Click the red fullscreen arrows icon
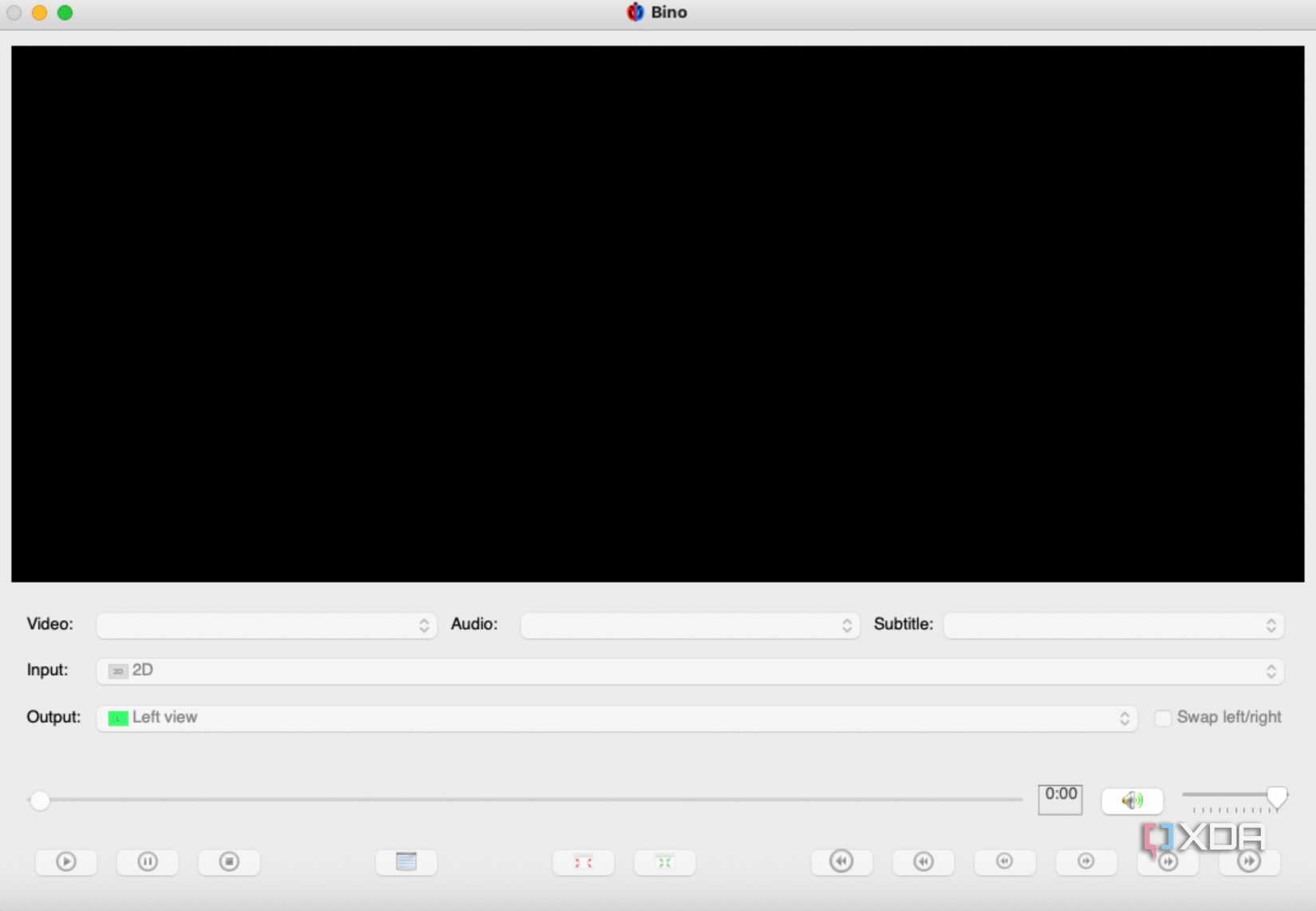This screenshot has height=911, width=1316. click(x=583, y=862)
